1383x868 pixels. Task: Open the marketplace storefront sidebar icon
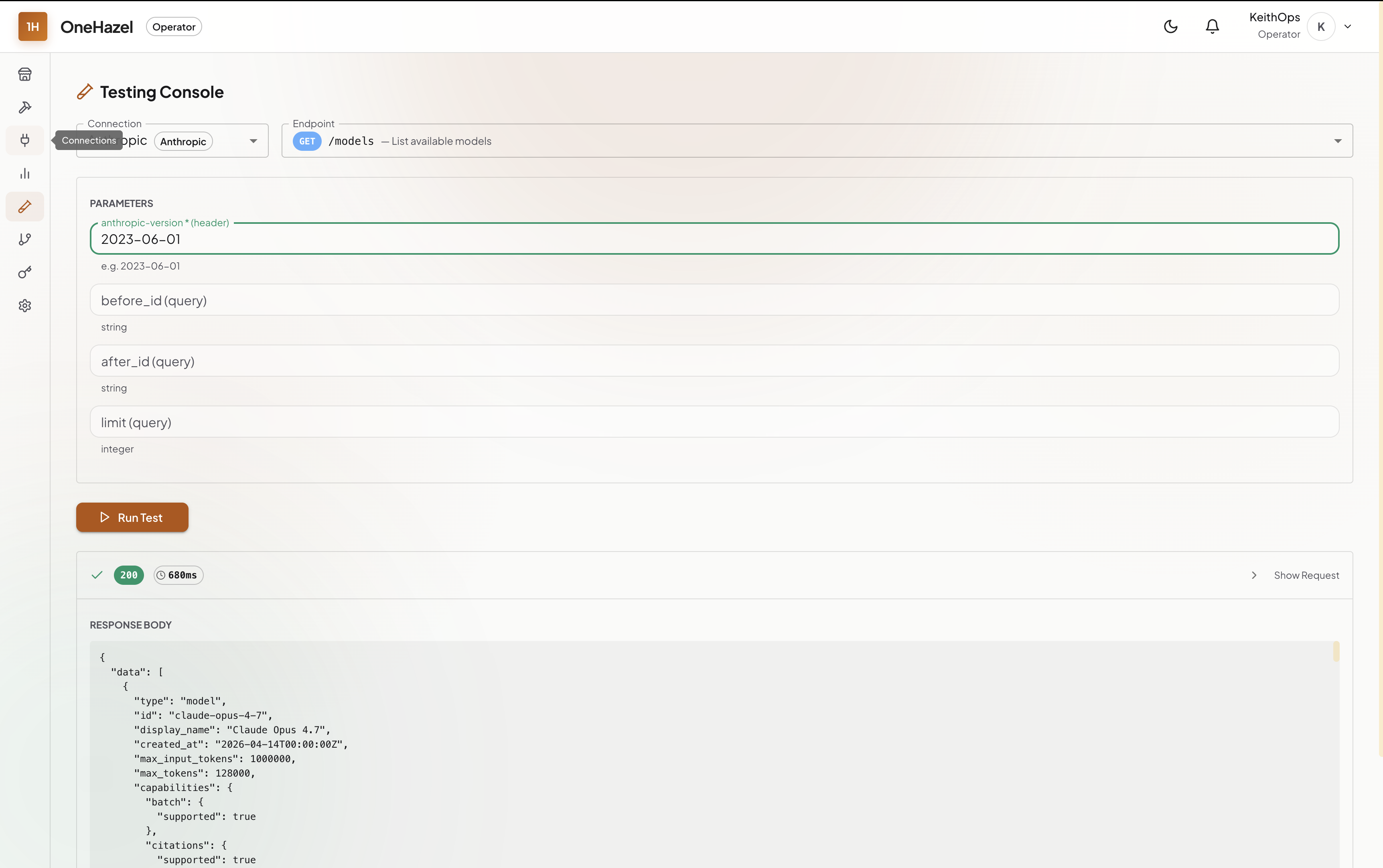[25, 74]
